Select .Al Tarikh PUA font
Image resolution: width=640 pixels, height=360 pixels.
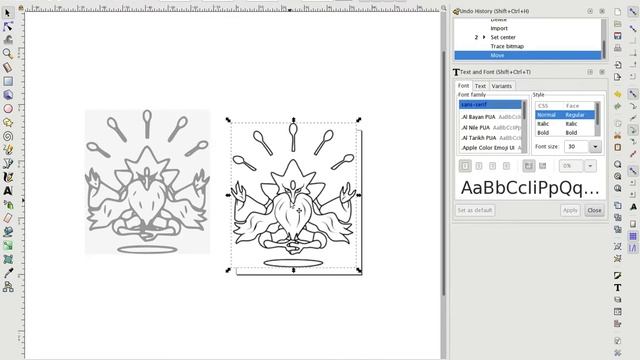pos(490,138)
